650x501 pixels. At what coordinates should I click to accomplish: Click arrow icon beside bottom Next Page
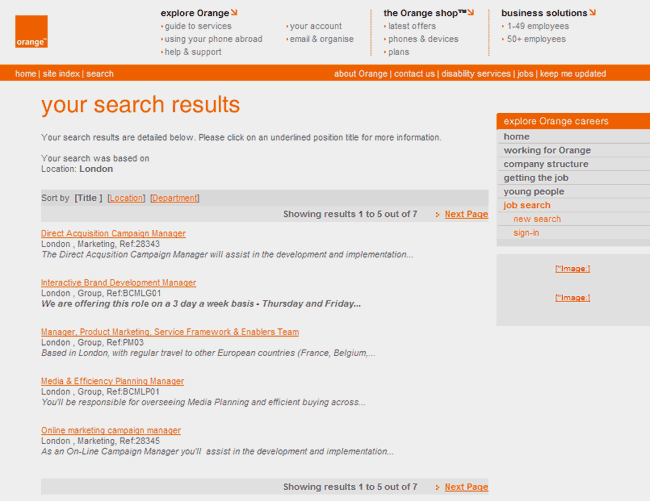(438, 487)
